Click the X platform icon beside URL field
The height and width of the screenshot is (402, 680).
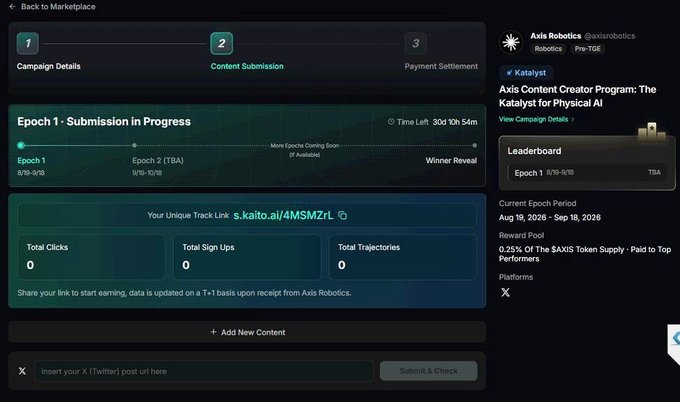tap(22, 371)
